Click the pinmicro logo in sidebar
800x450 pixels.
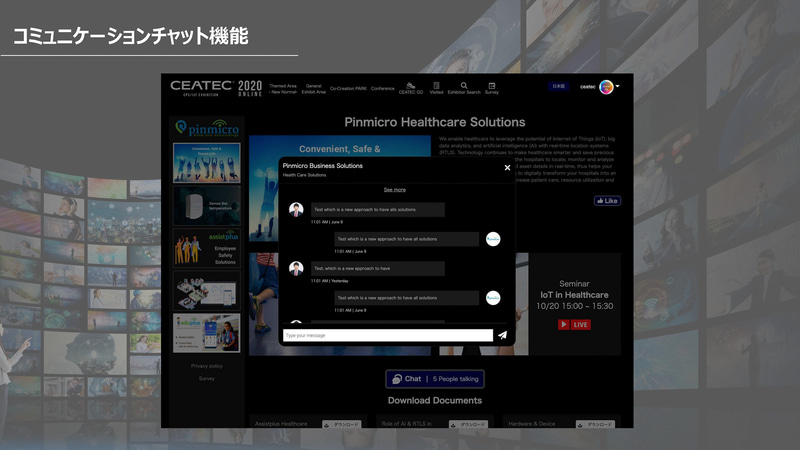pos(207,128)
